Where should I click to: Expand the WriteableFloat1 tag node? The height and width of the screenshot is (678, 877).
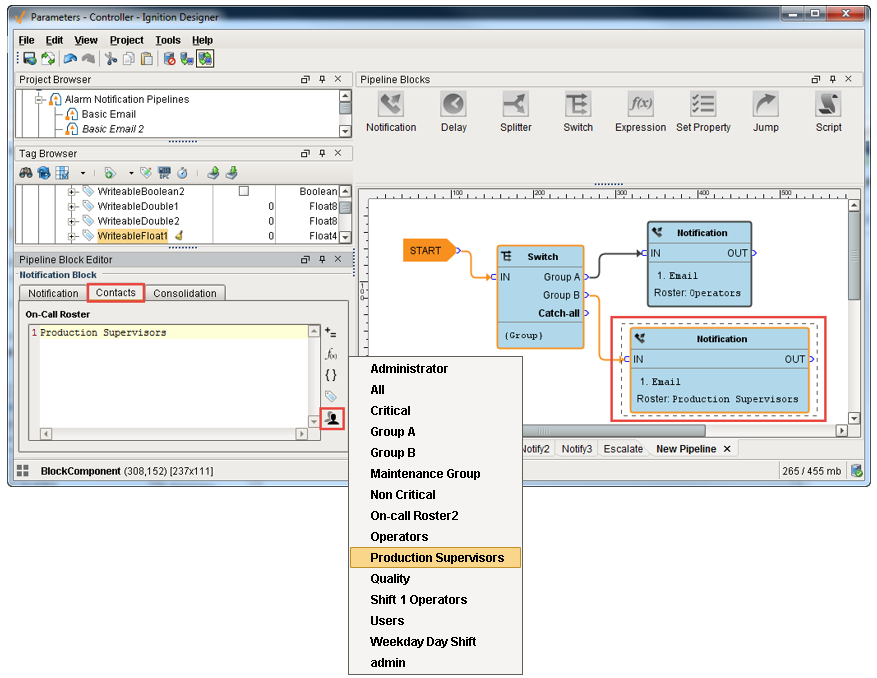pyautogui.click(x=72, y=236)
